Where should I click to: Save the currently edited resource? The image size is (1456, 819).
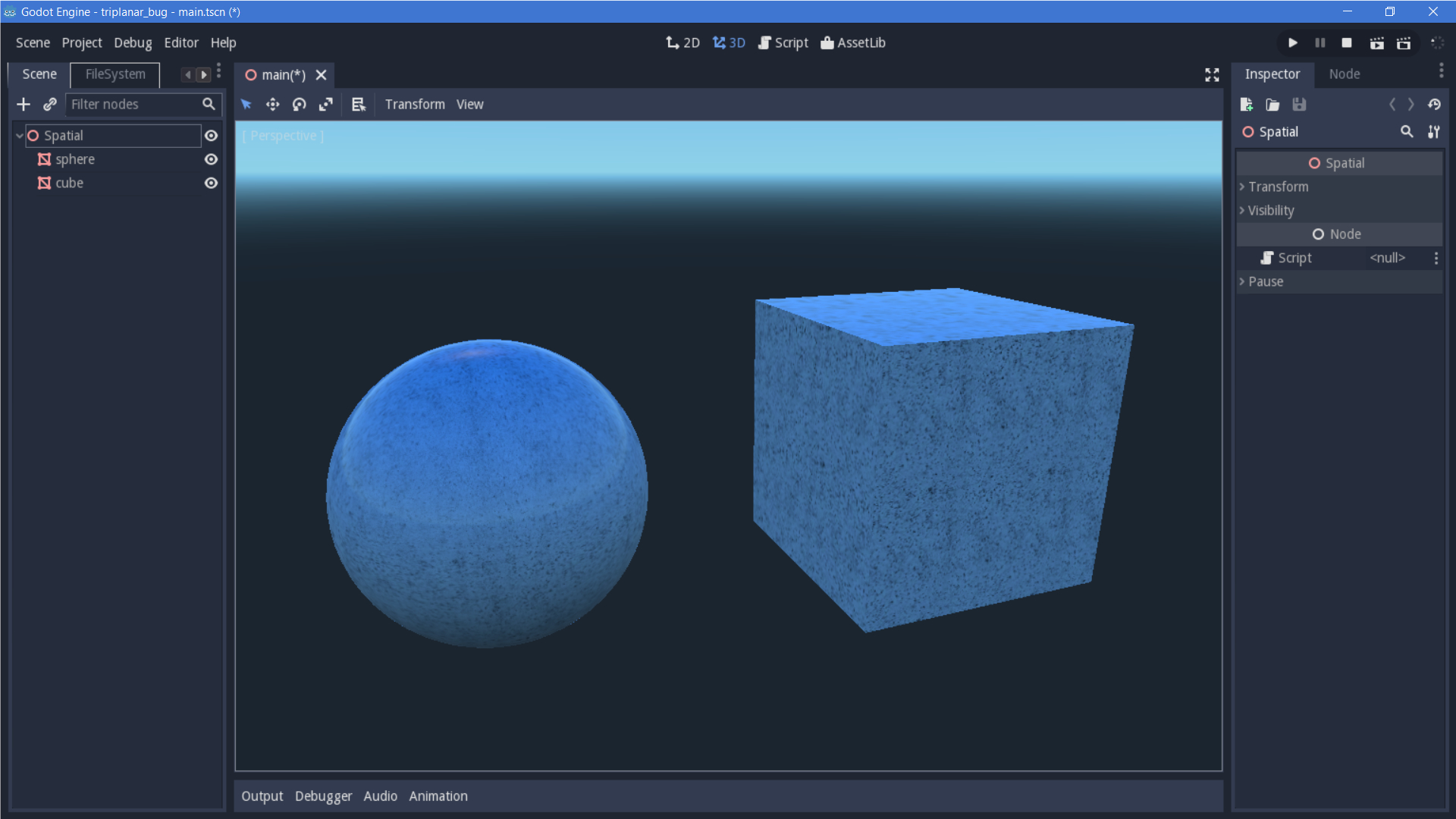pos(1298,105)
